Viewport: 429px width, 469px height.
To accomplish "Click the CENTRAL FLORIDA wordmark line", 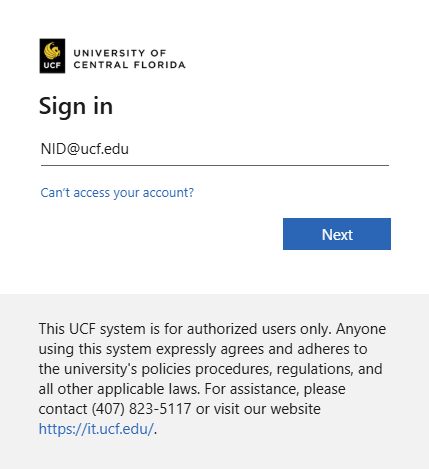I will [x=129, y=65].
